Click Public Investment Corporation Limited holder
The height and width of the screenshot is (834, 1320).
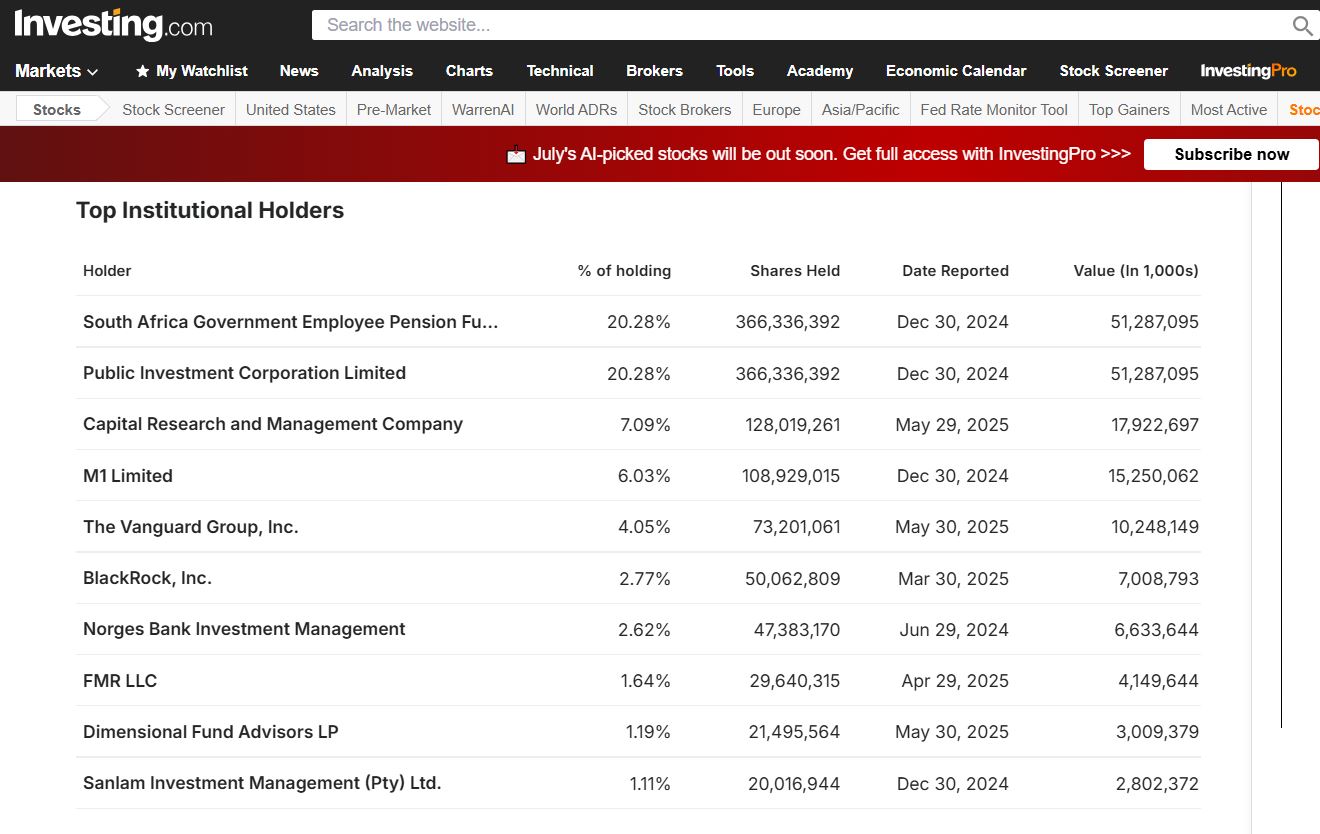[x=244, y=373]
